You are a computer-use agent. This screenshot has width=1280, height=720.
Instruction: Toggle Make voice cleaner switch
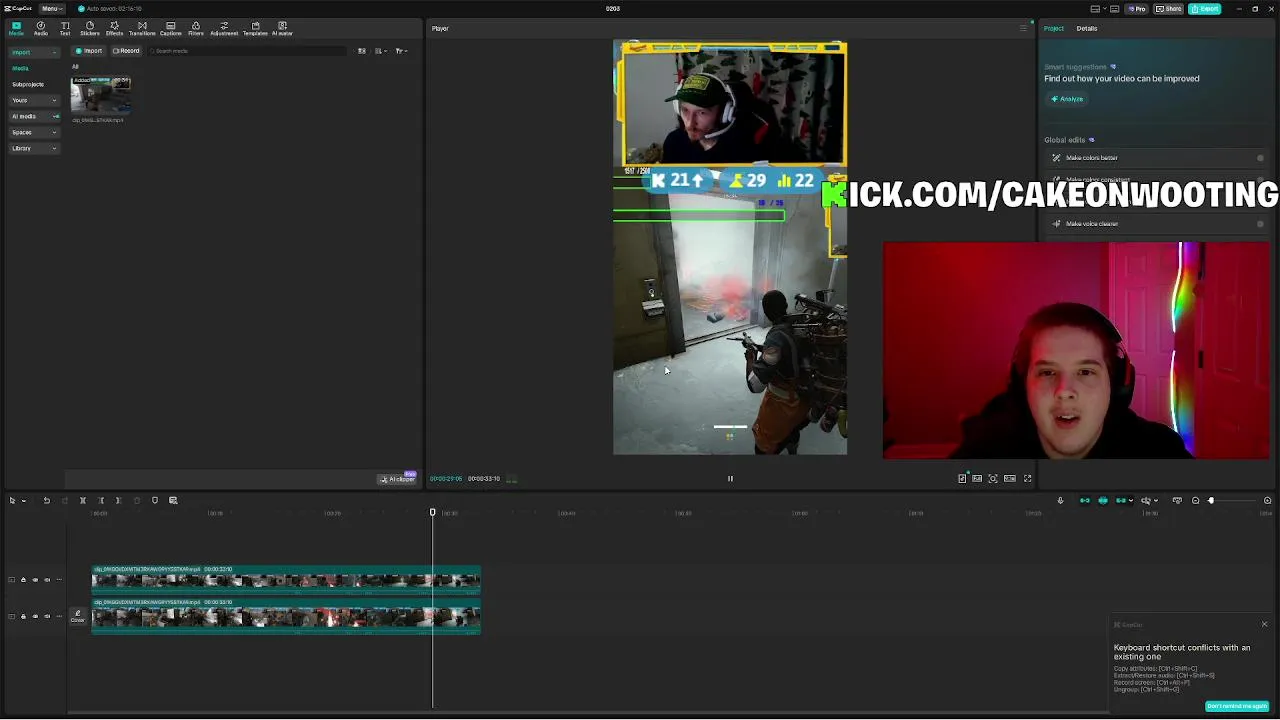coord(1260,224)
